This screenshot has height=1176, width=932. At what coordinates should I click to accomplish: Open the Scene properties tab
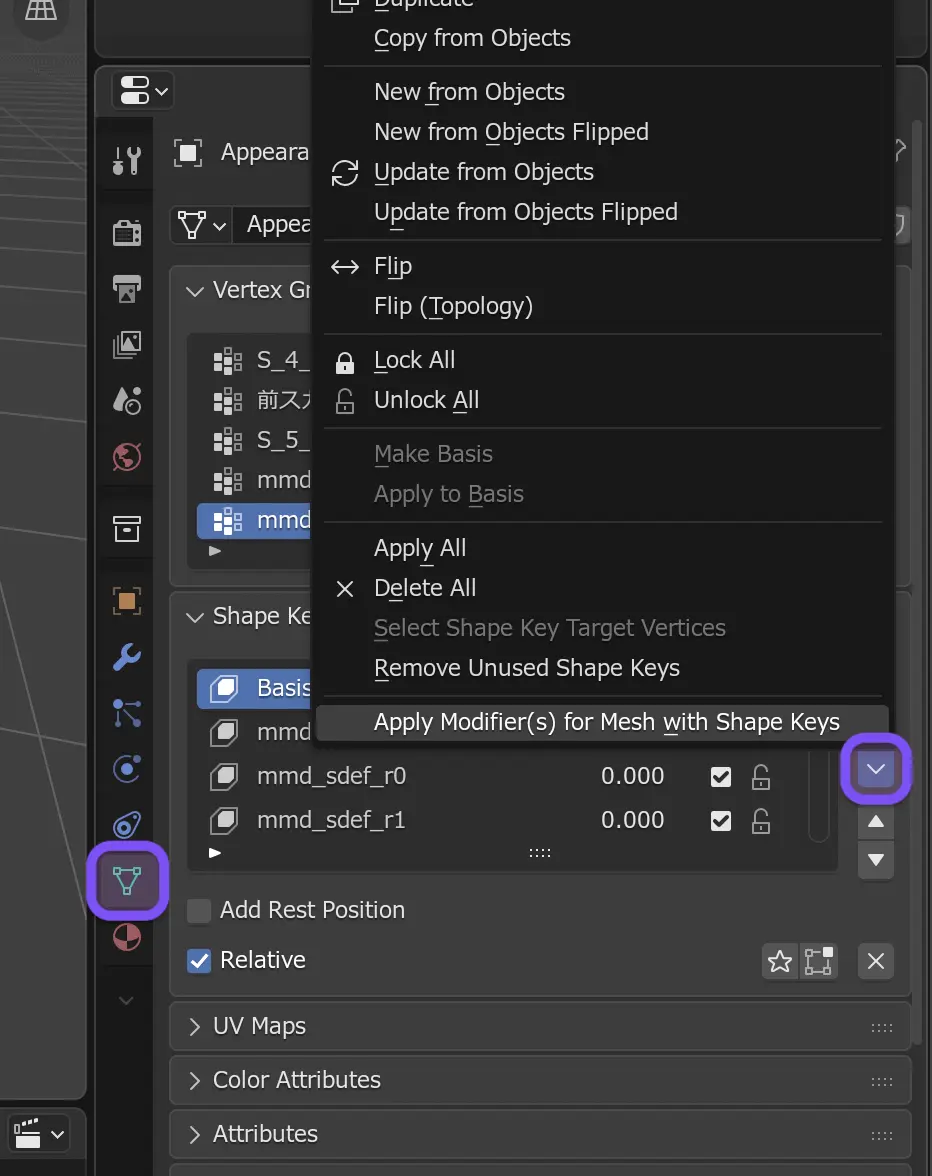pos(127,400)
